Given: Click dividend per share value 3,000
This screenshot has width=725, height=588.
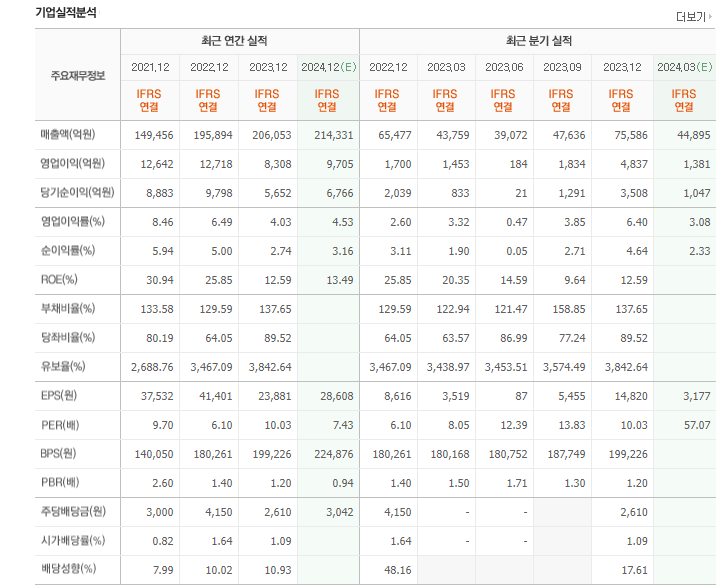Looking at the screenshot, I should click(x=160, y=513).
